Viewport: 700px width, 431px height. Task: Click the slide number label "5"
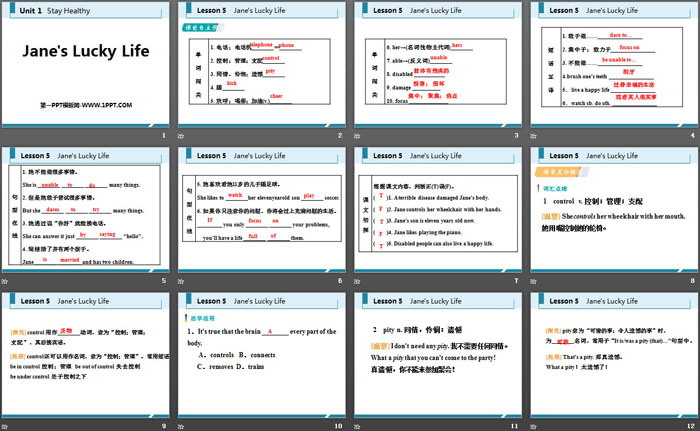[164, 281]
